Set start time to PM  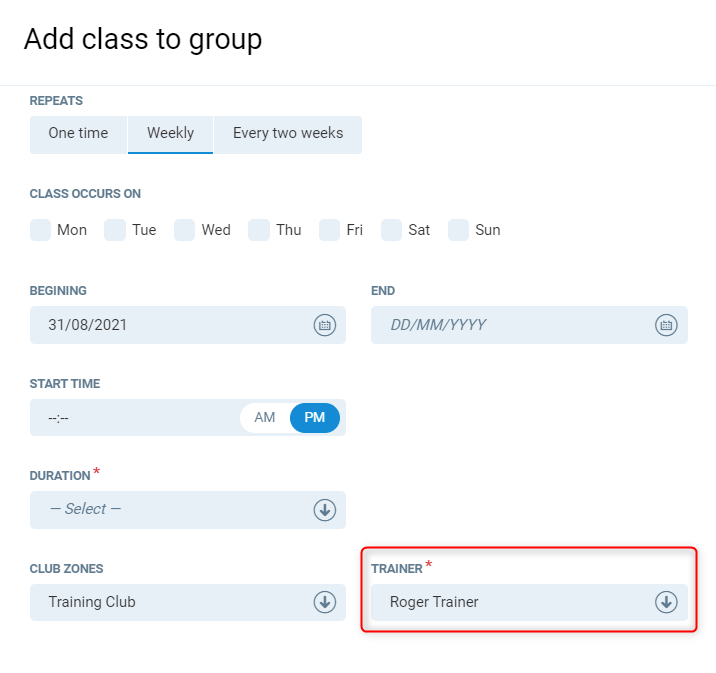(315, 418)
